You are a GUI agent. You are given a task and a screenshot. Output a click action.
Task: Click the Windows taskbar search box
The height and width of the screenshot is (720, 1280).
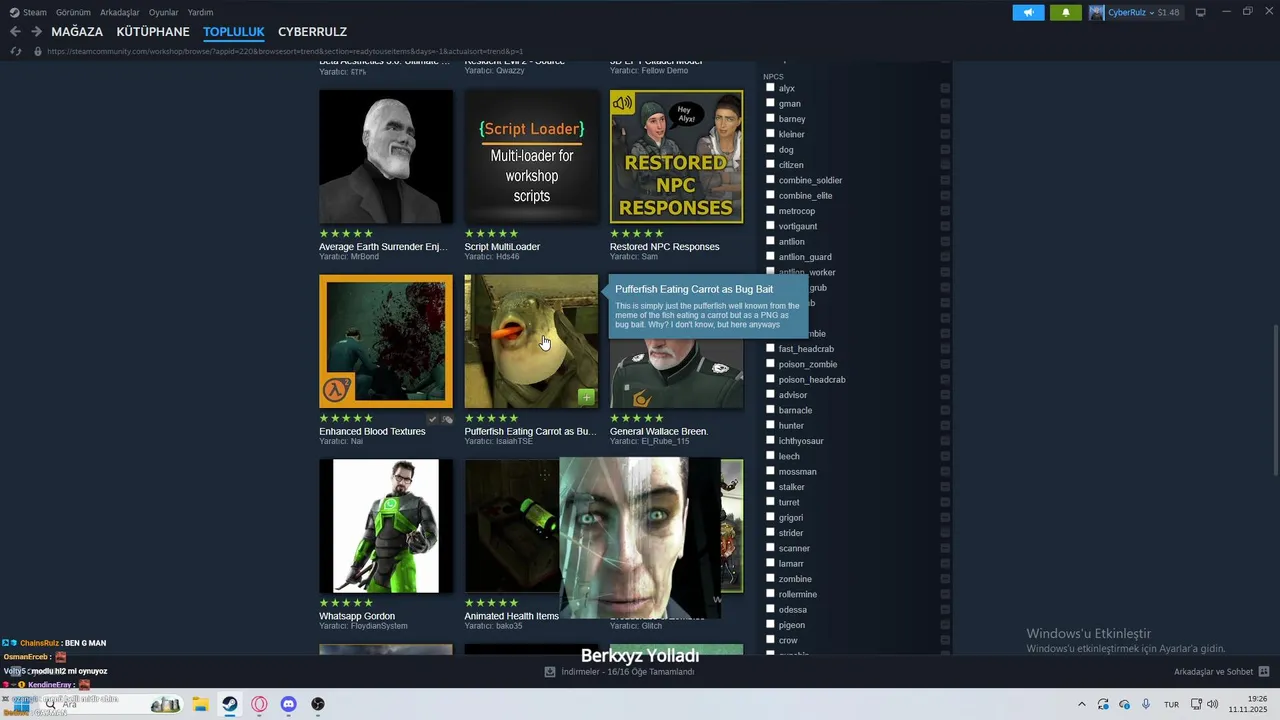(x=110, y=704)
